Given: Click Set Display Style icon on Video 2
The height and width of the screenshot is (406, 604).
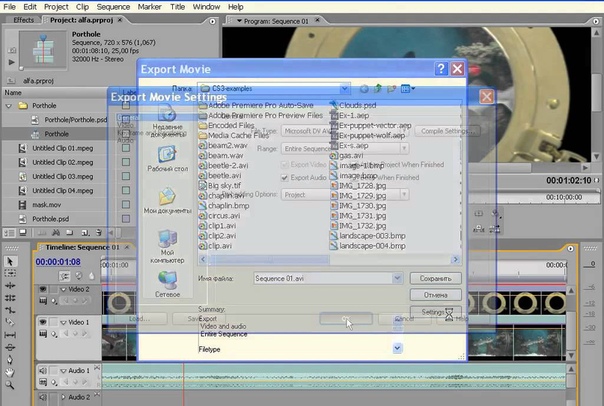Looking at the screenshot, I should pos(43,301).
